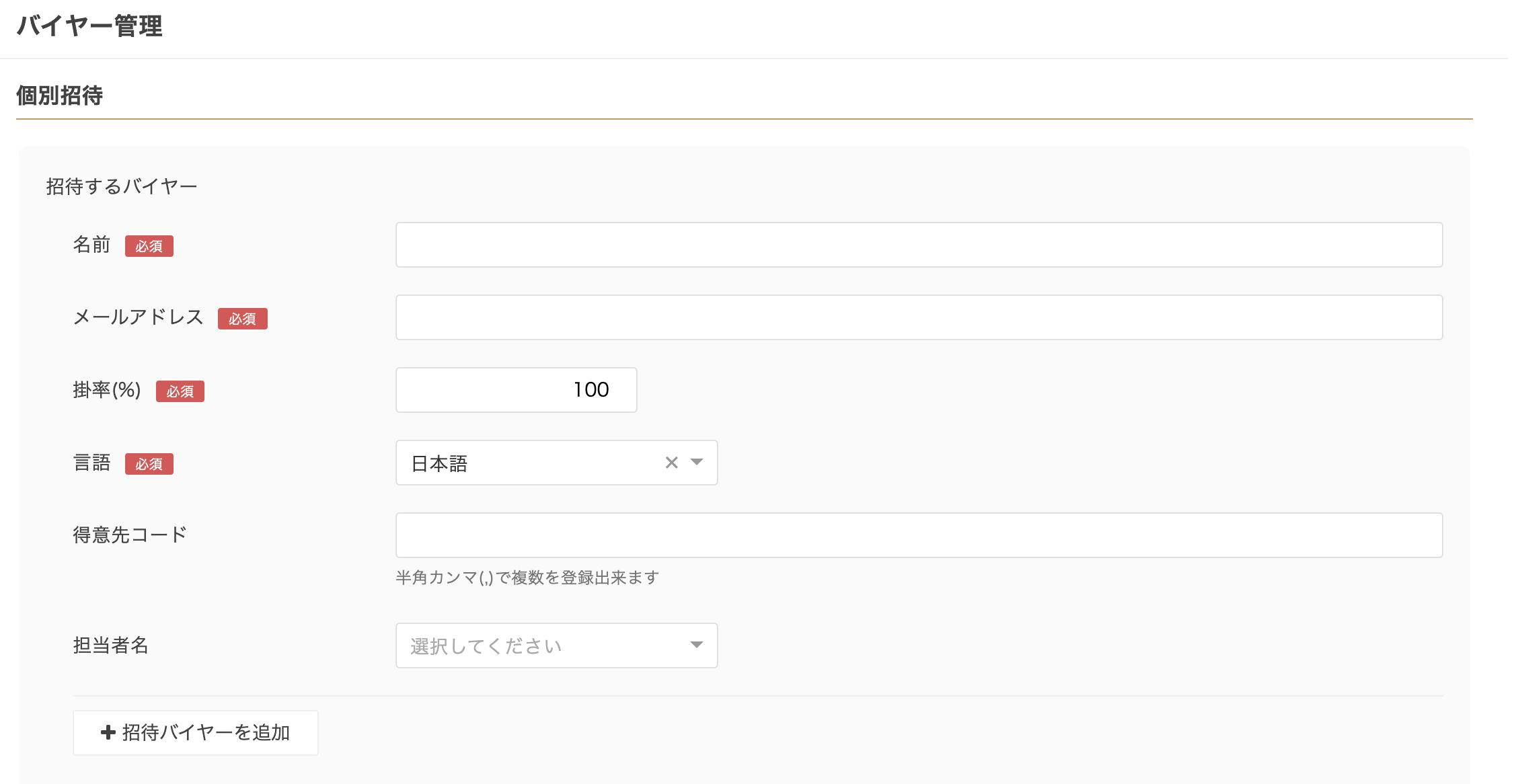The width and height of the screenshot is (1520, 784).
Task: Click the バイヤー管理 page title
Action: pos(89,26)
